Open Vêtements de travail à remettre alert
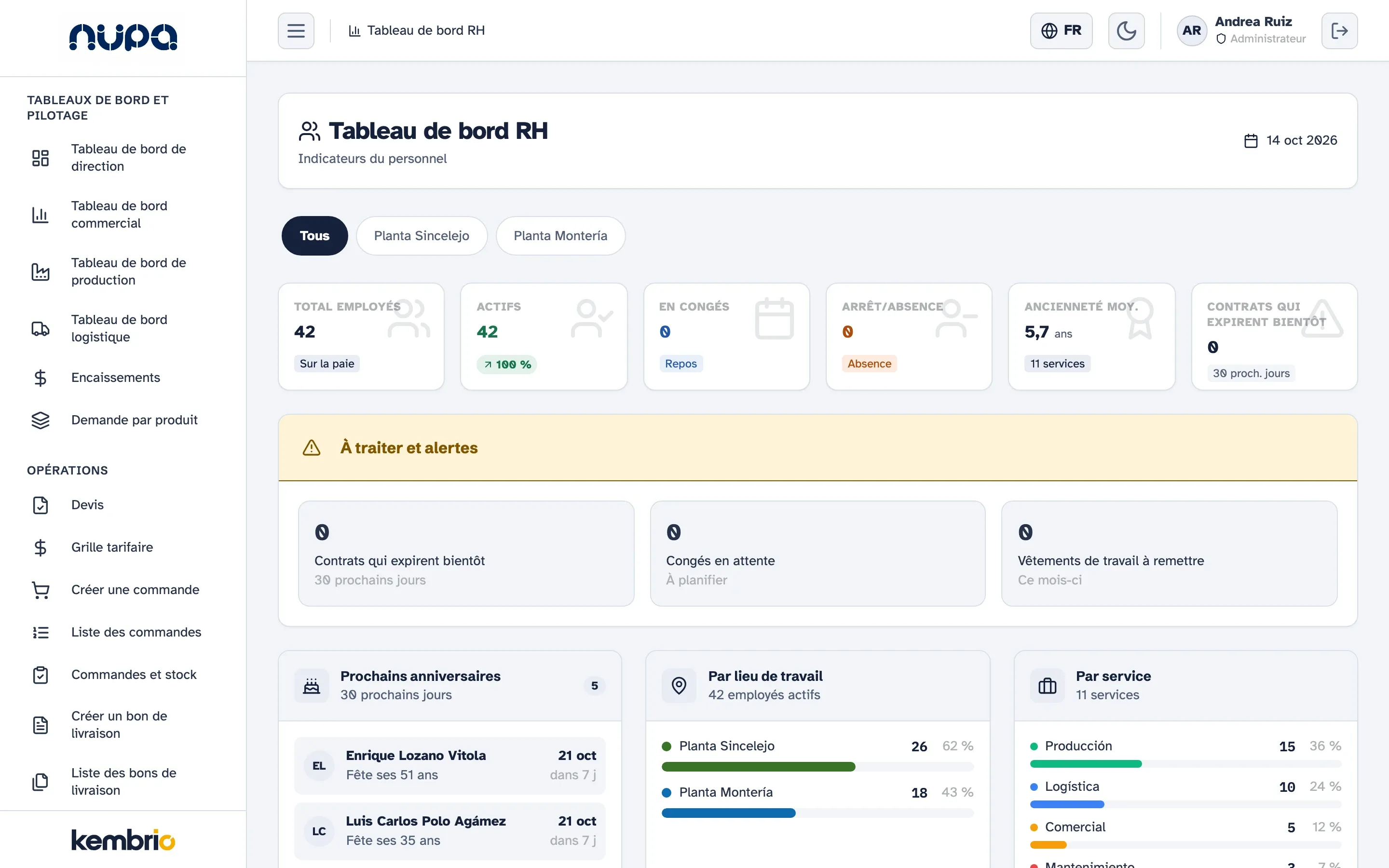 [1169, 554]
